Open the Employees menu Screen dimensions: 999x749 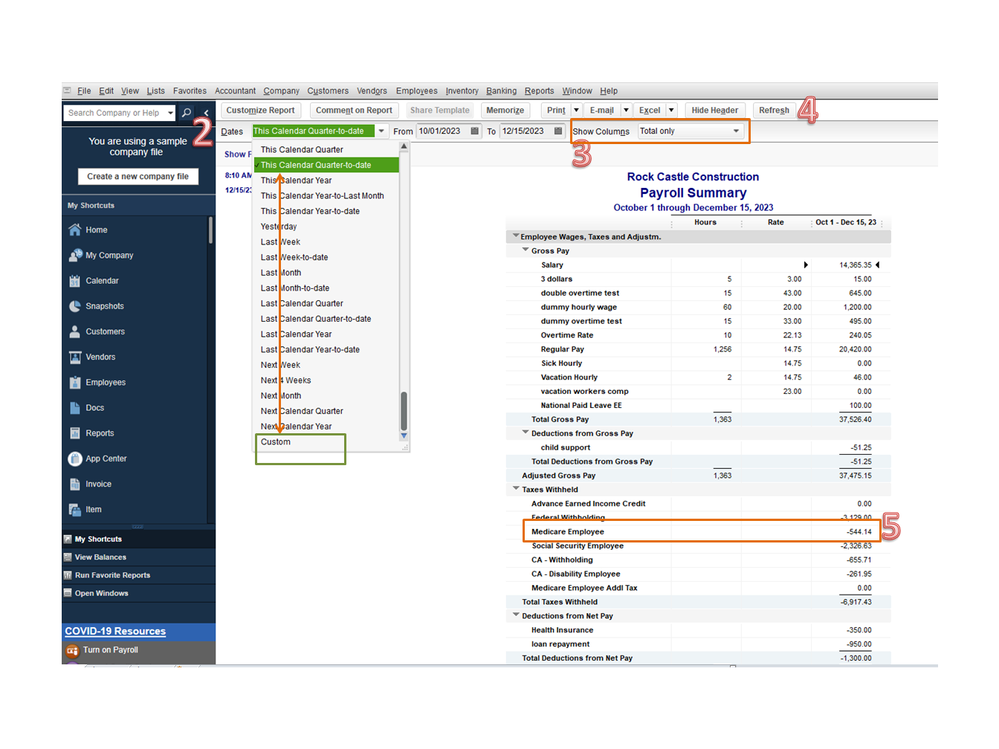coord(416,91)
